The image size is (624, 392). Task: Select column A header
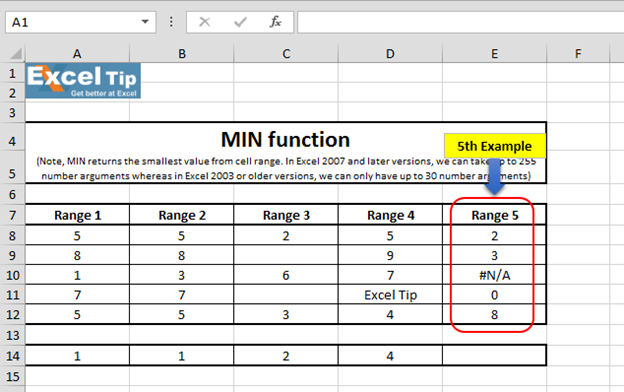pyautogui.click(x=77, y=54)
